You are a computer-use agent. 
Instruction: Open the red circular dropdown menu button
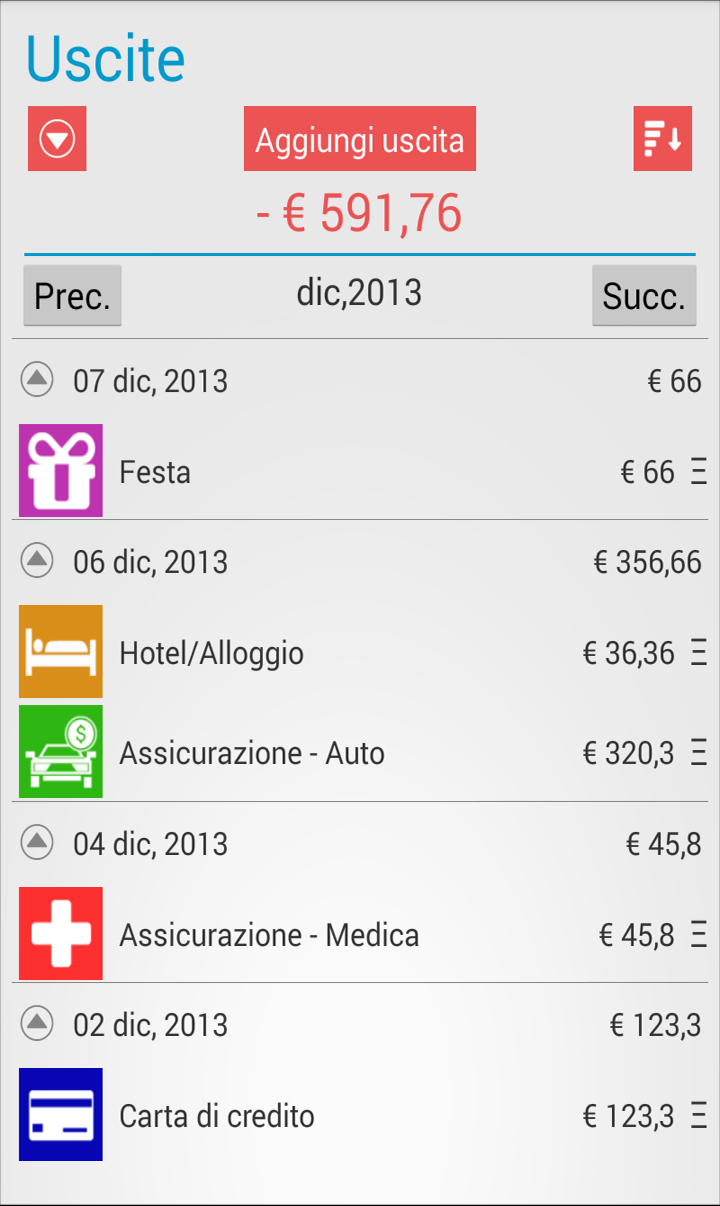pyautogui.click(x=57, y=139)
